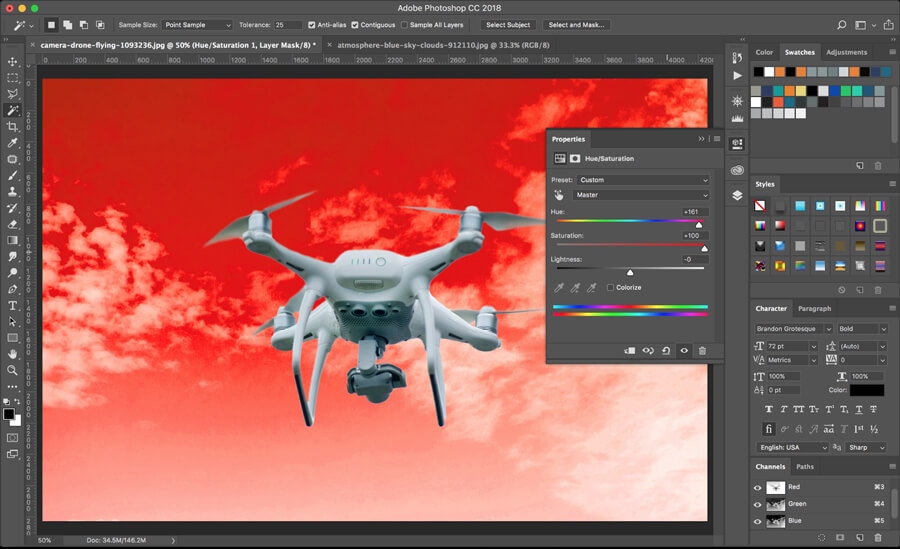
Task: Choose the Hand tool
Action: pyautogui.click(x=13, y=353)
